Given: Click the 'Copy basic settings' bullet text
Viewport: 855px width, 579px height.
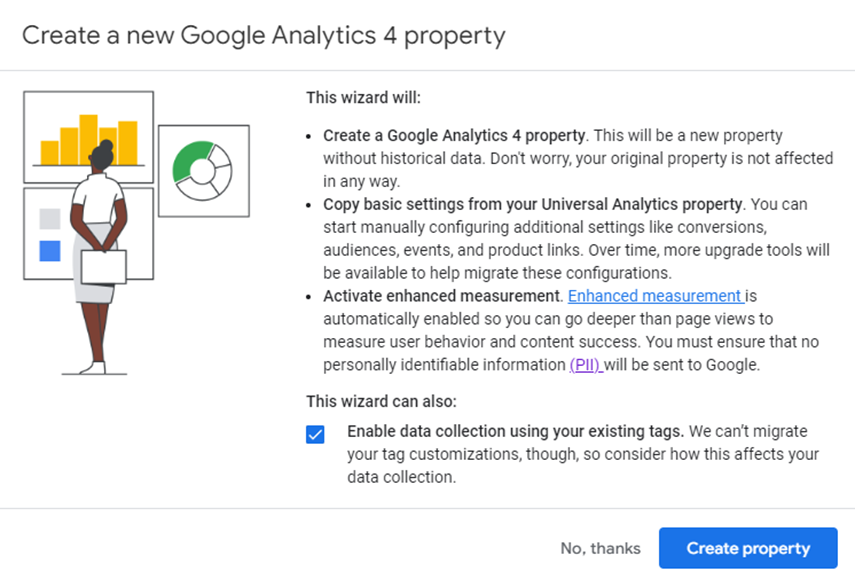Looking at the screenshot, I should tap(533, 204).
